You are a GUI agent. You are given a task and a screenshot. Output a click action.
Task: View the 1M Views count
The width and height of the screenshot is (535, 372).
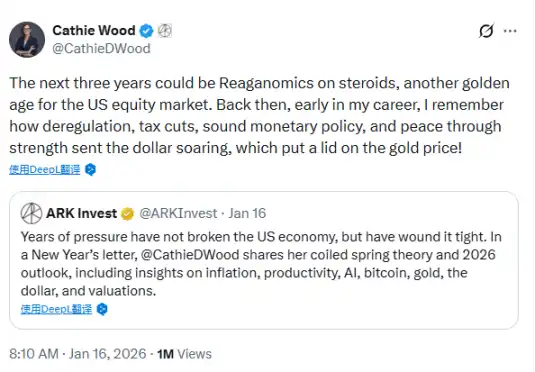point(184,354)
